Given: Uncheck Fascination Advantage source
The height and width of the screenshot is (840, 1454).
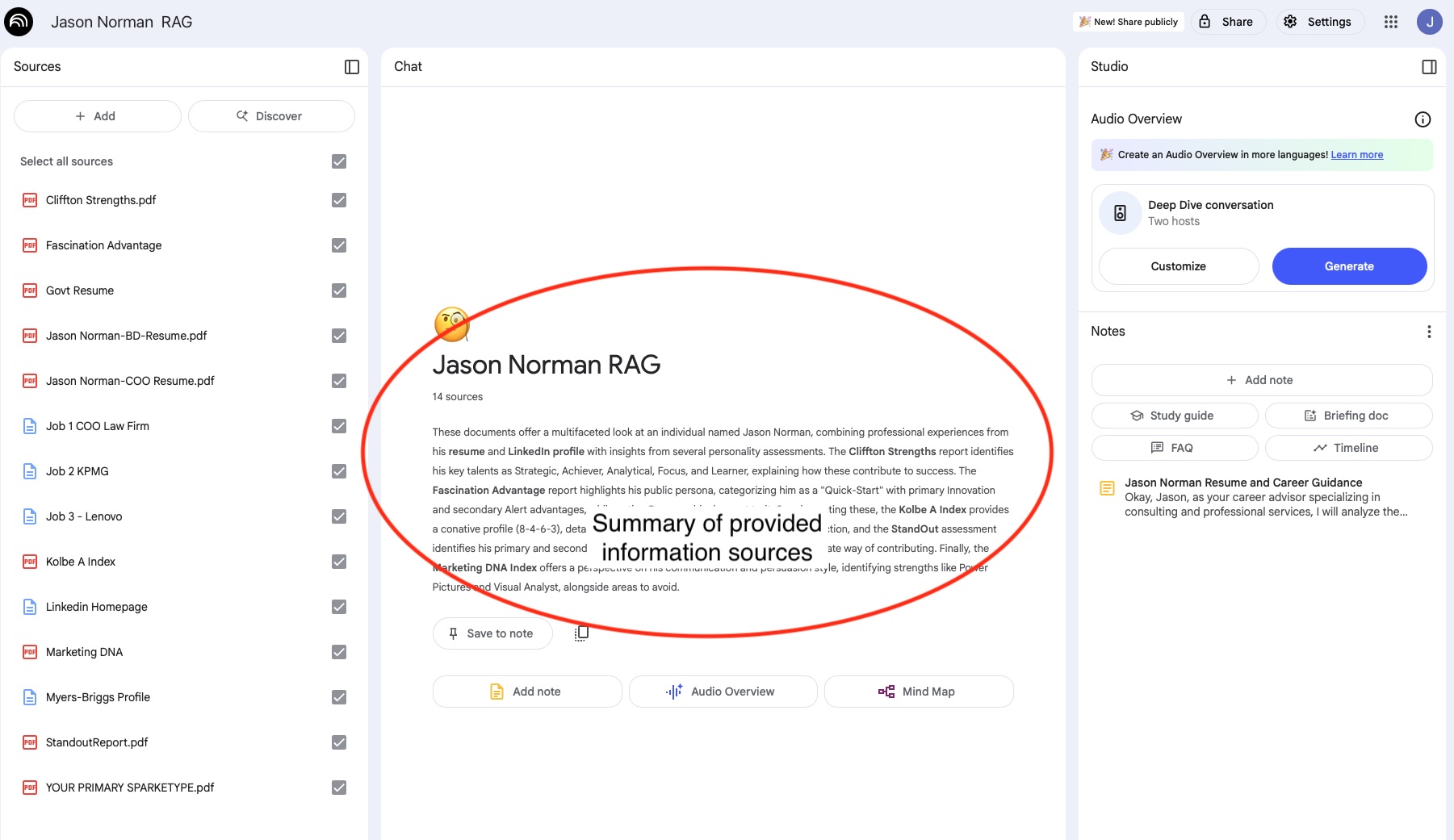Looking at the screenshot, I should pos(339,245).
